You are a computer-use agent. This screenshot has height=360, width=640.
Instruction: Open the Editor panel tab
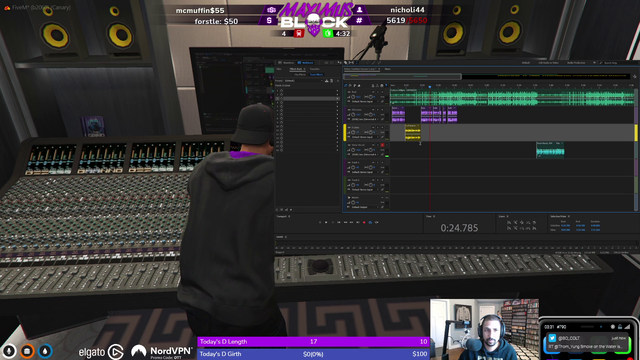[361, 69]
